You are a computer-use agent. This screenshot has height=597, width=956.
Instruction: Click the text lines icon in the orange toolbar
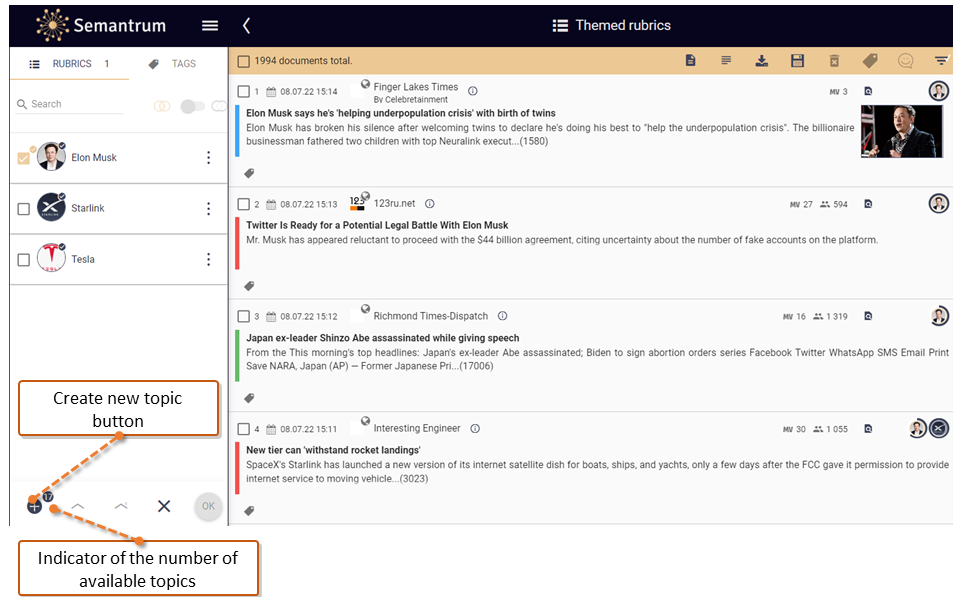pos(726,60)
